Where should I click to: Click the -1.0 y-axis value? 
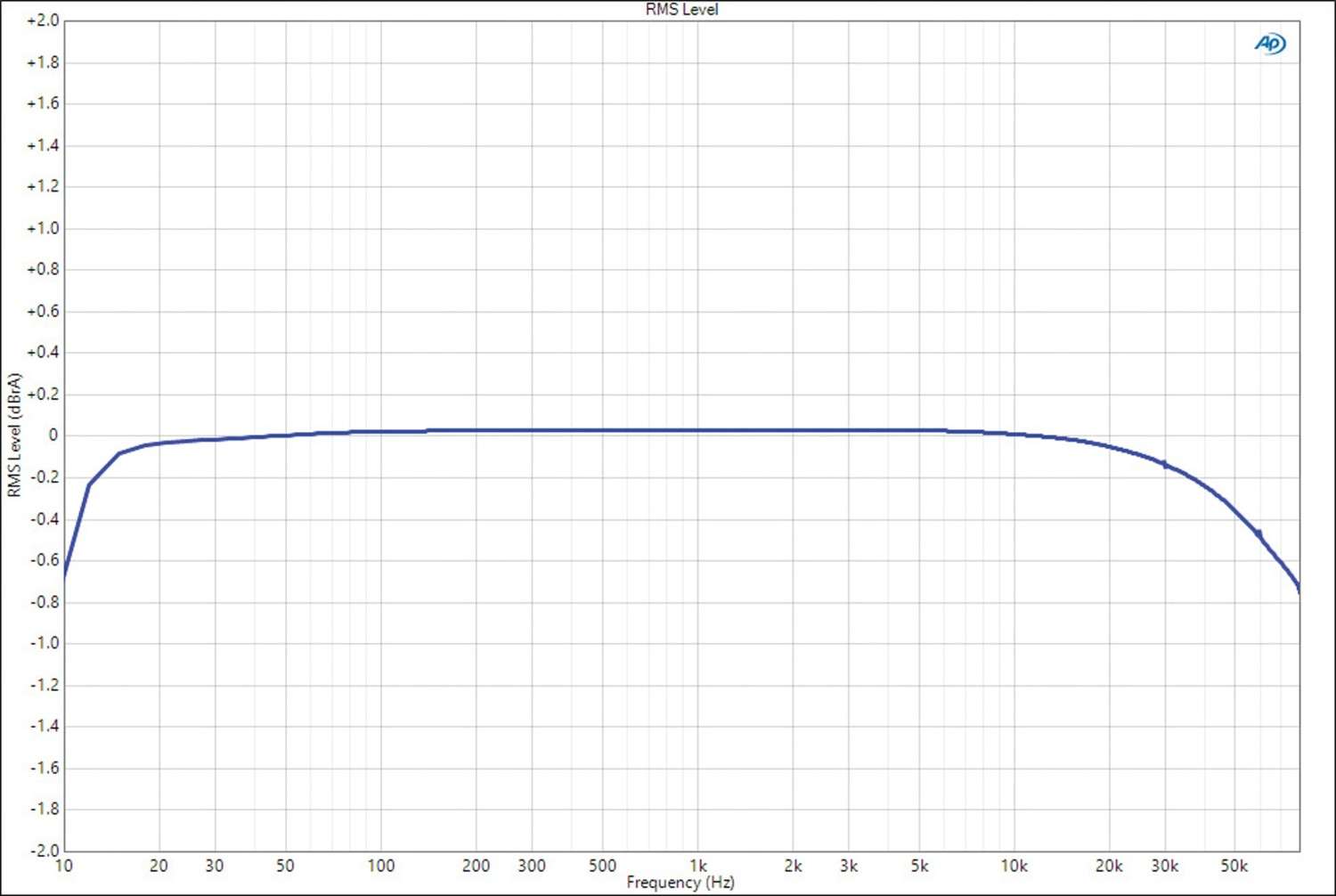[x=45, y=642]
